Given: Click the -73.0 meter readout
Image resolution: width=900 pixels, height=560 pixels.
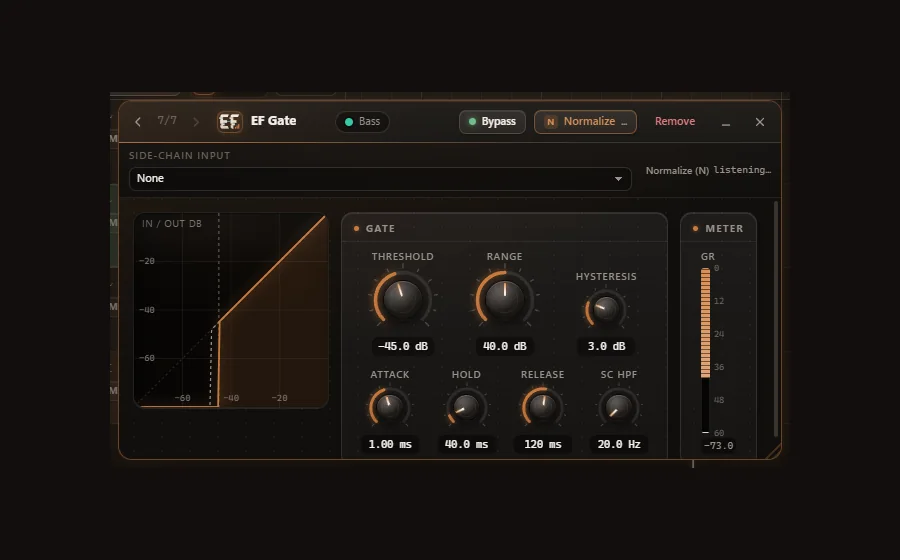Looking at the screenshot, I should [x=718, y=445].
